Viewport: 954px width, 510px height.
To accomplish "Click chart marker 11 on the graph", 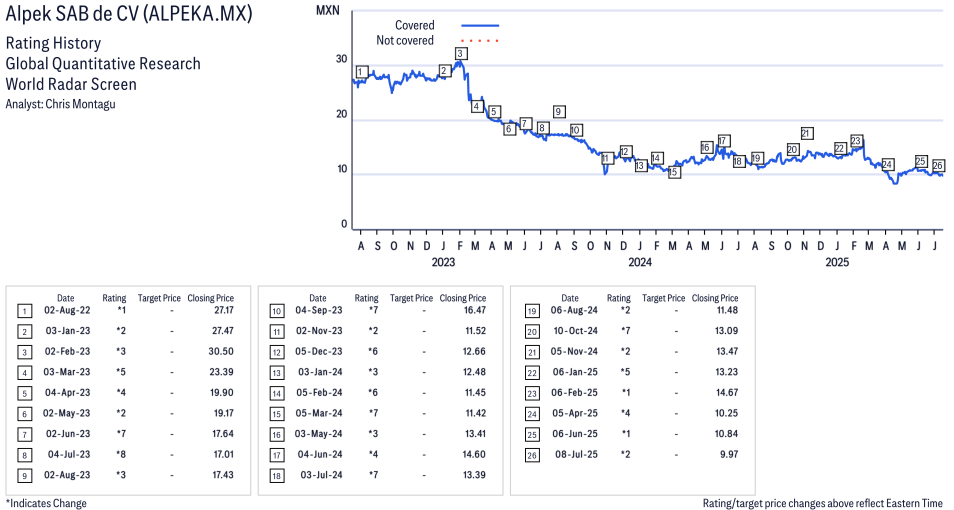I will [x=605, y=159].
